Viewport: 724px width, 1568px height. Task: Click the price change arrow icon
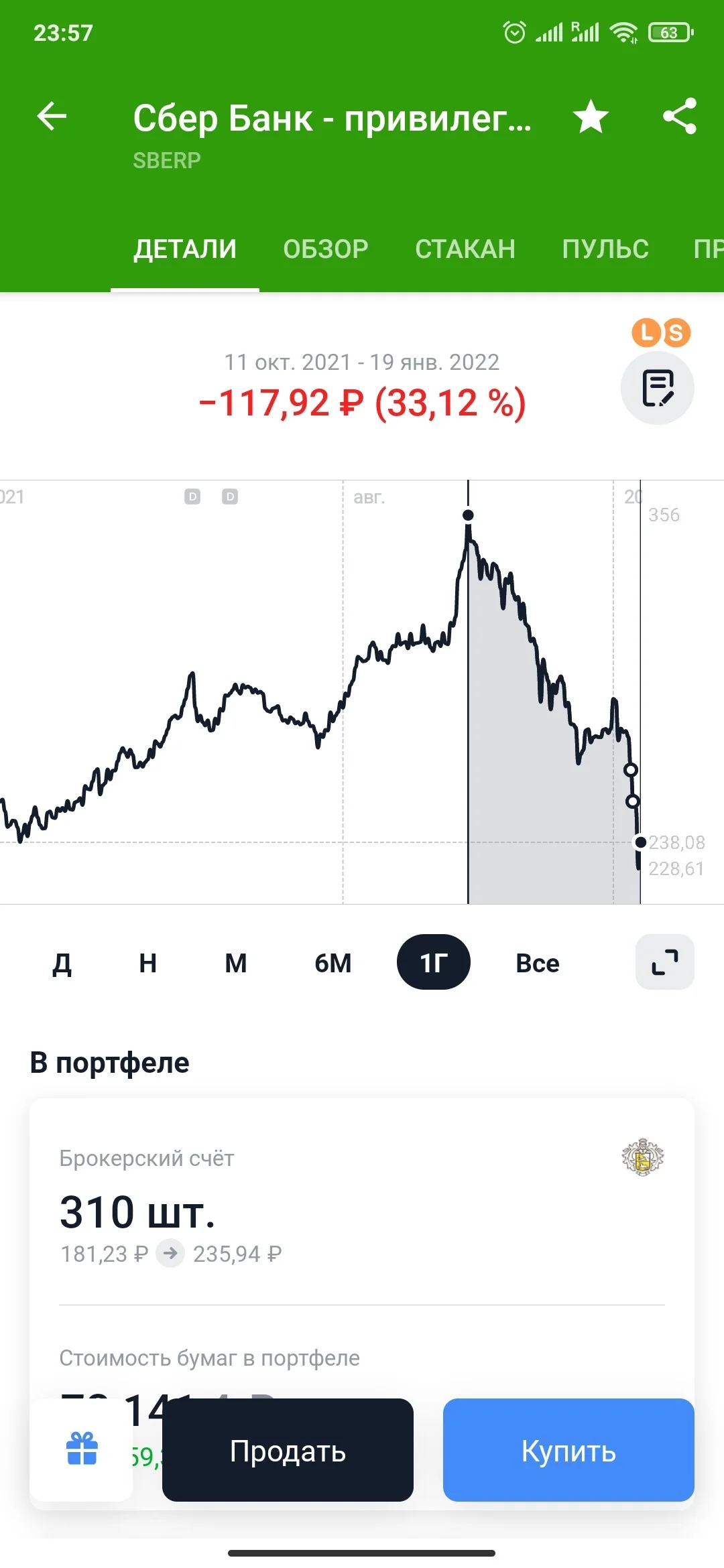click(x=170, y=1253)
